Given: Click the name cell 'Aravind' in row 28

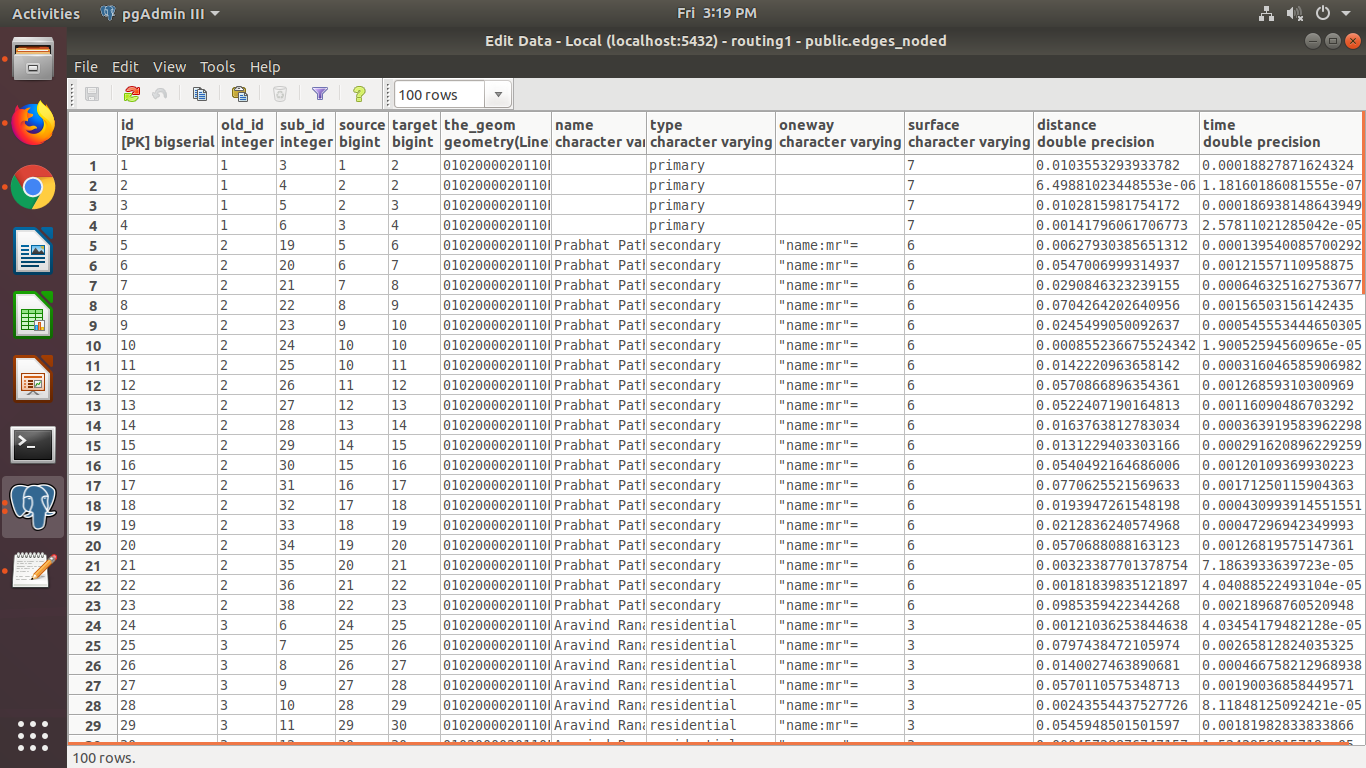Looking at the screenshot, I should coord(598,705).
